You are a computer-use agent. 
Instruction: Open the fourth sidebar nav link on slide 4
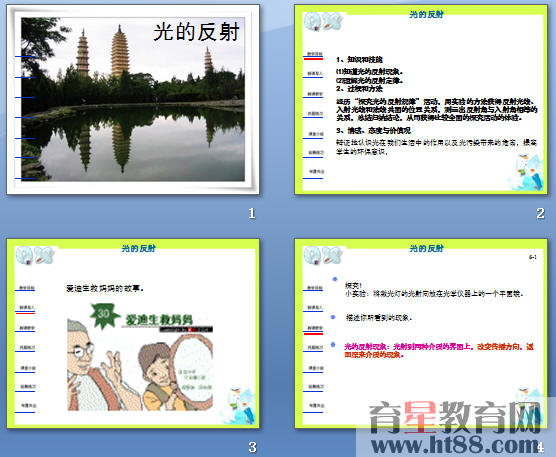point(315,348)
